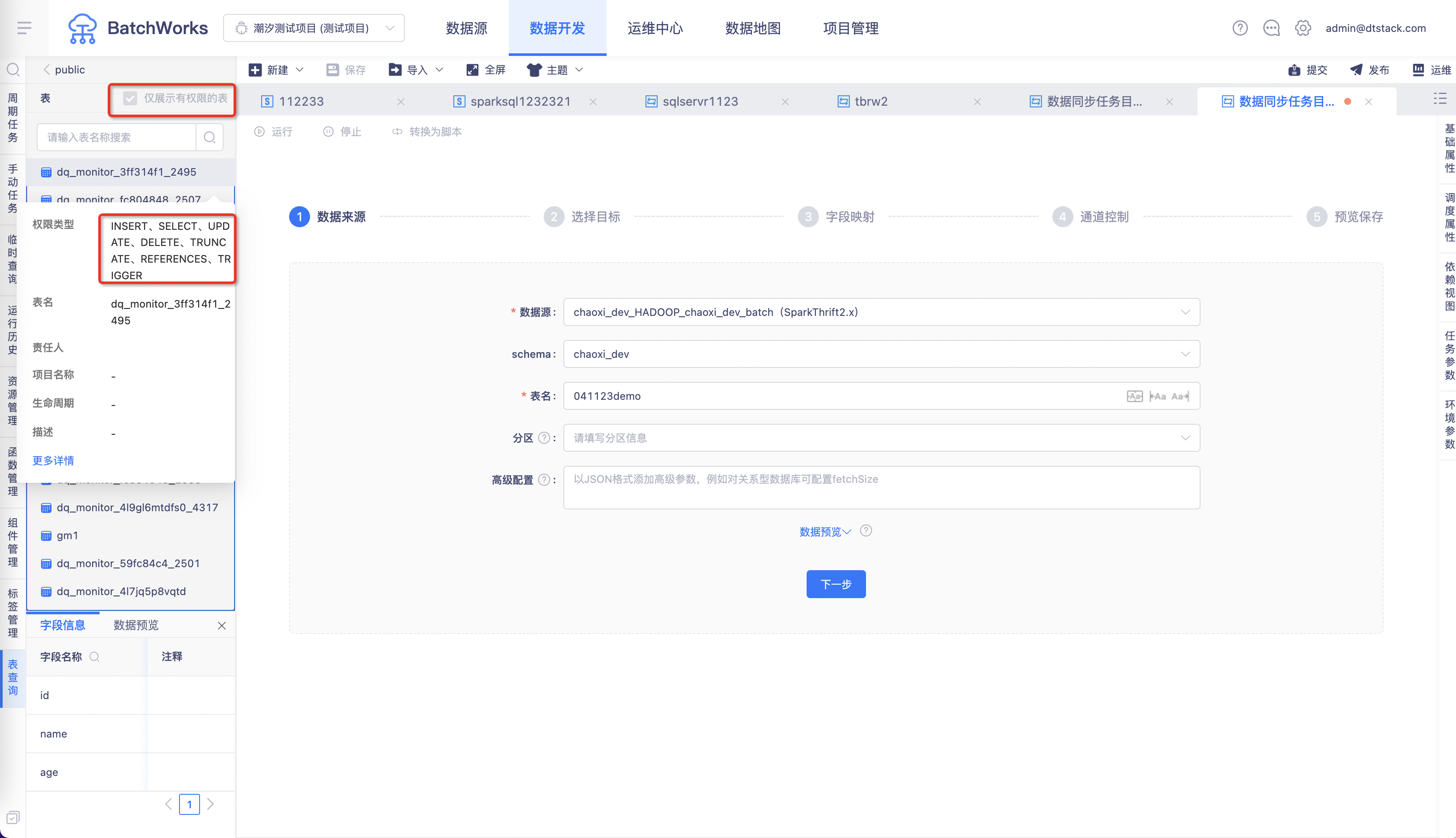Open the message chat bubble icon
This screenshot has height=838, width=1456.
click(1271, 28)
